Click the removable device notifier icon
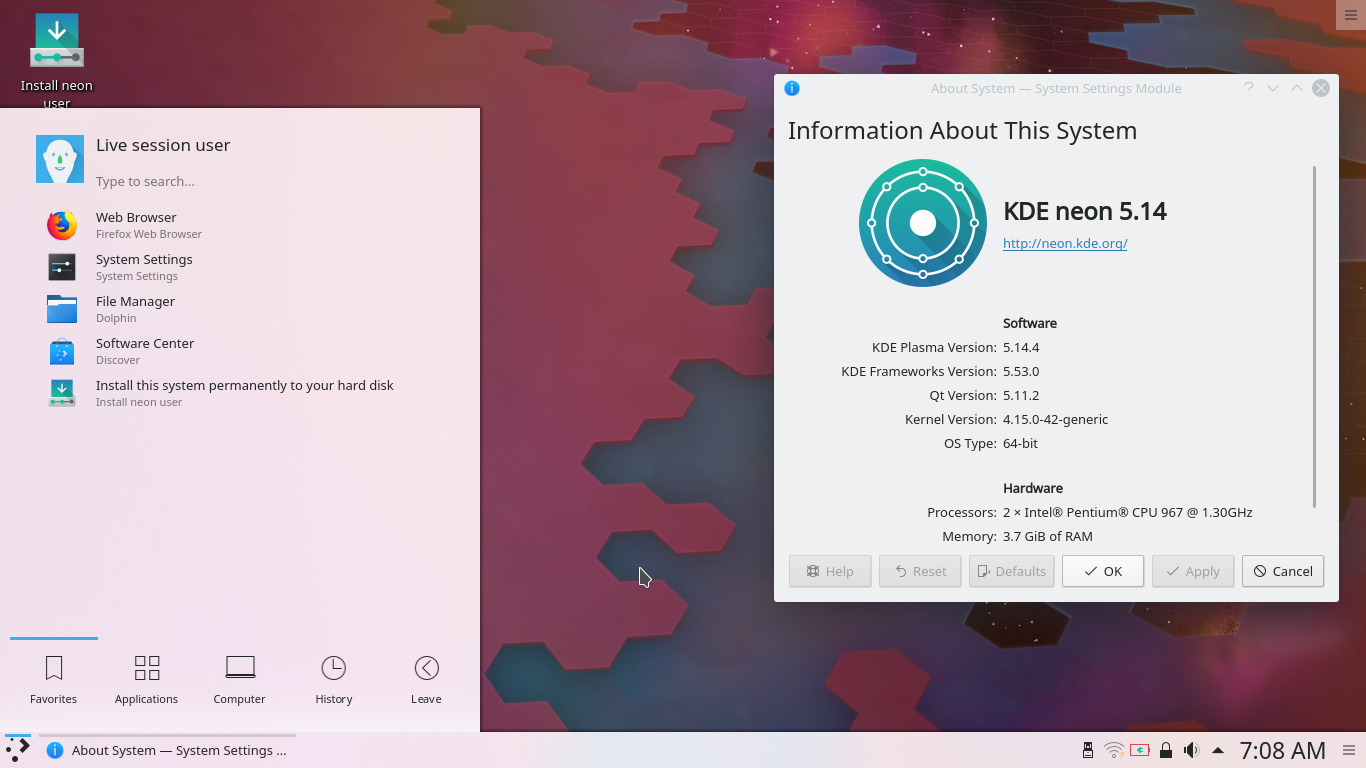This screenshot has width=1366, height=768. pyautogui.click(x=1087, y=749)
